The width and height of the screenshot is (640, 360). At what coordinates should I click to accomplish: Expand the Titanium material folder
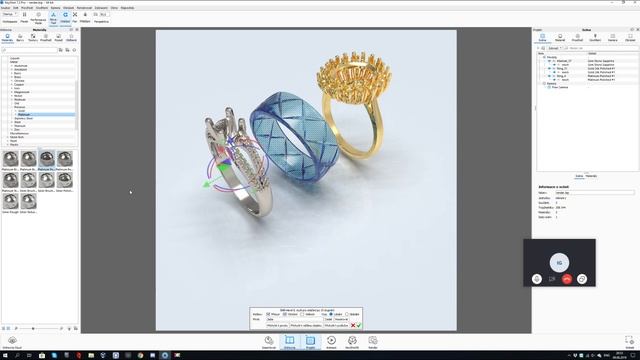(11, 126)
